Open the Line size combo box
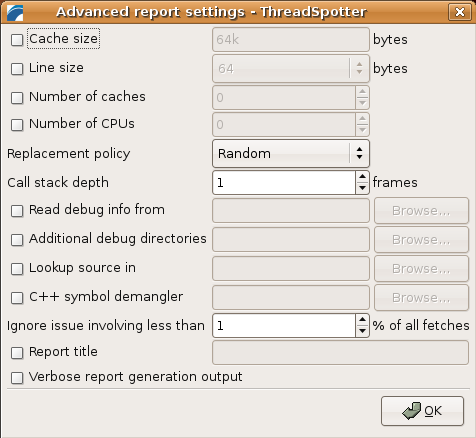The image size is (476, 438). (x=291, y=69)
